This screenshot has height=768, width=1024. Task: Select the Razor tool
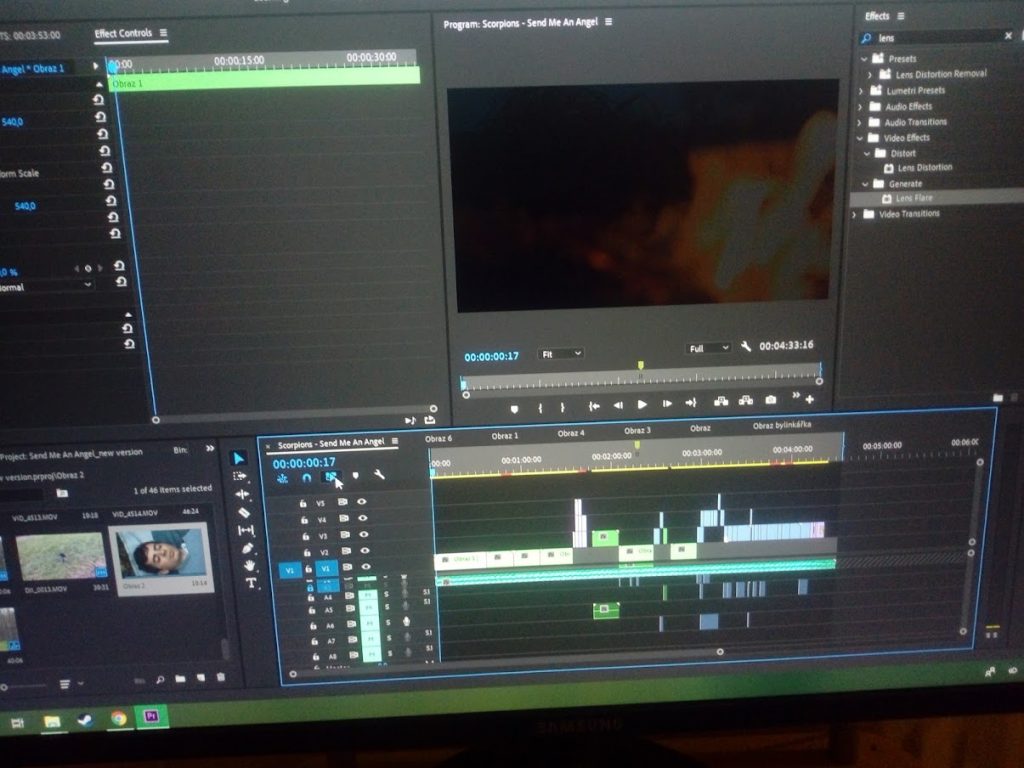tap(243, 512)
